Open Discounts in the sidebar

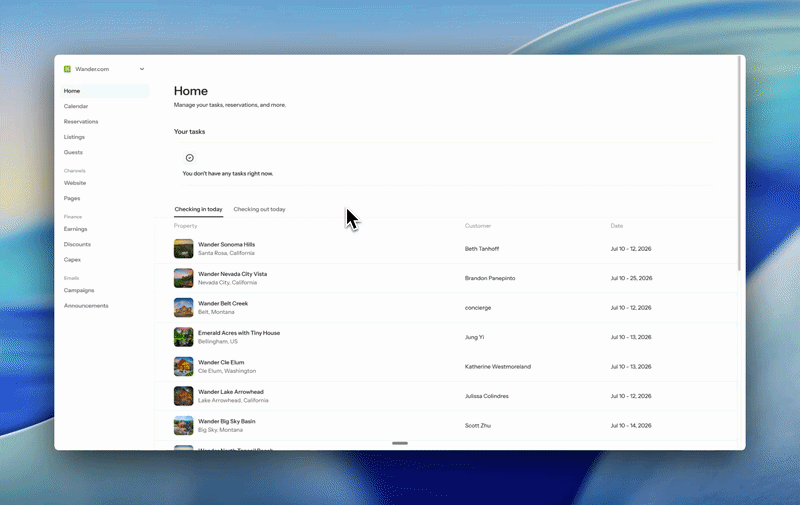click(x=77, y=244)
